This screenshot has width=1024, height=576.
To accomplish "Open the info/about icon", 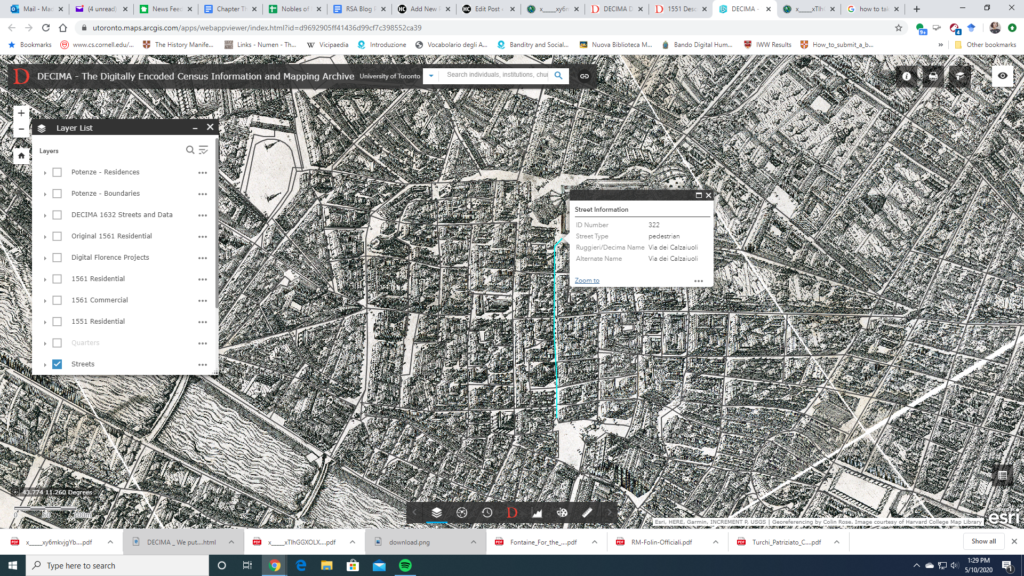I will pyautogui.click(x=907, y=76).
